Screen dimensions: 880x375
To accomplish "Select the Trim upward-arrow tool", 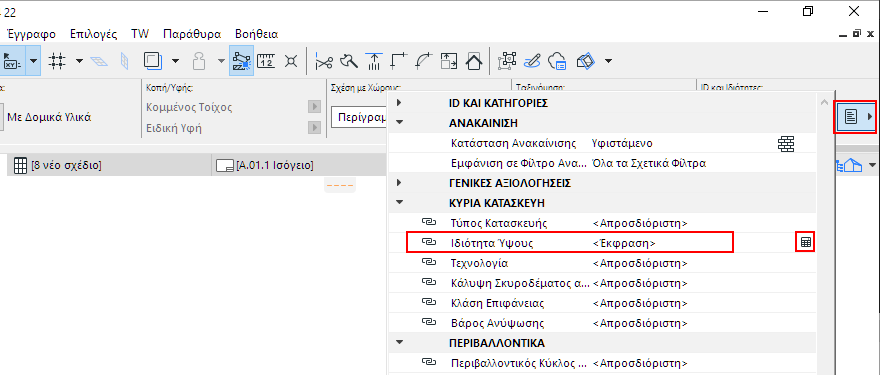I will pos(374,61).
